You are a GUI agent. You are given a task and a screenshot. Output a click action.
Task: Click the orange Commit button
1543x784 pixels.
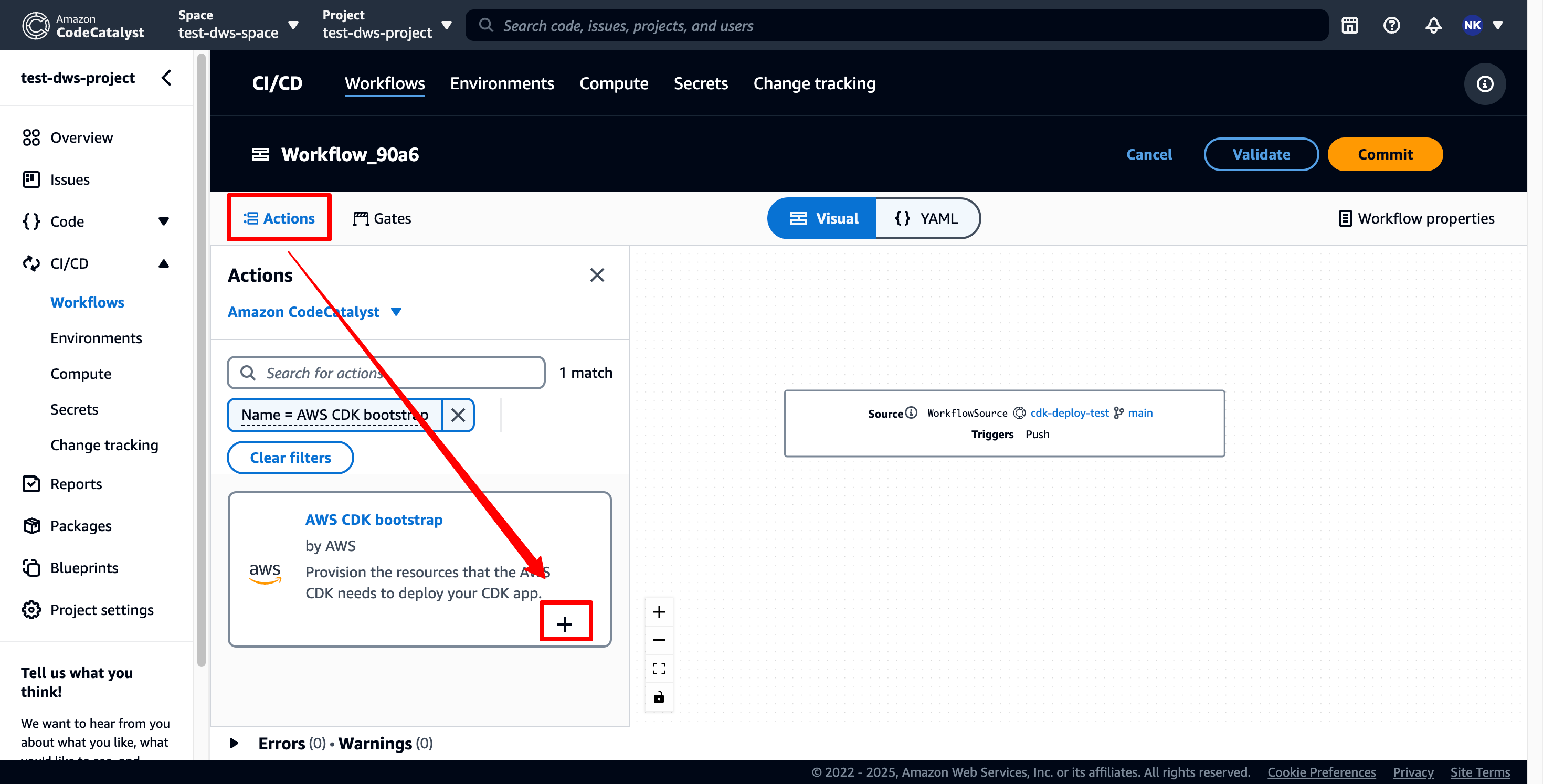click(x=1385, y=154)
